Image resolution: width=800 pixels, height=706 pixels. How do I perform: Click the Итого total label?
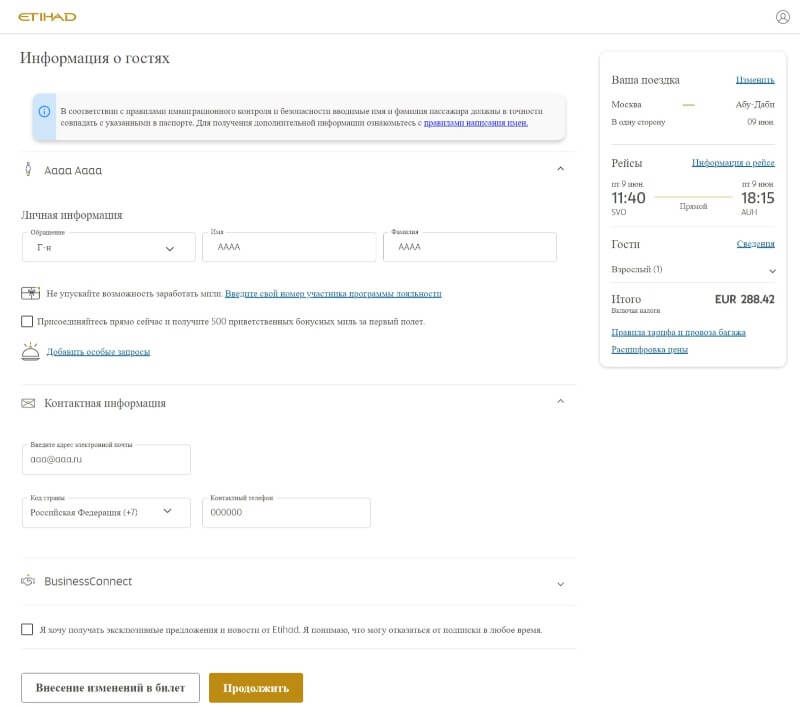pyautogui.click(x=626, y=299)
